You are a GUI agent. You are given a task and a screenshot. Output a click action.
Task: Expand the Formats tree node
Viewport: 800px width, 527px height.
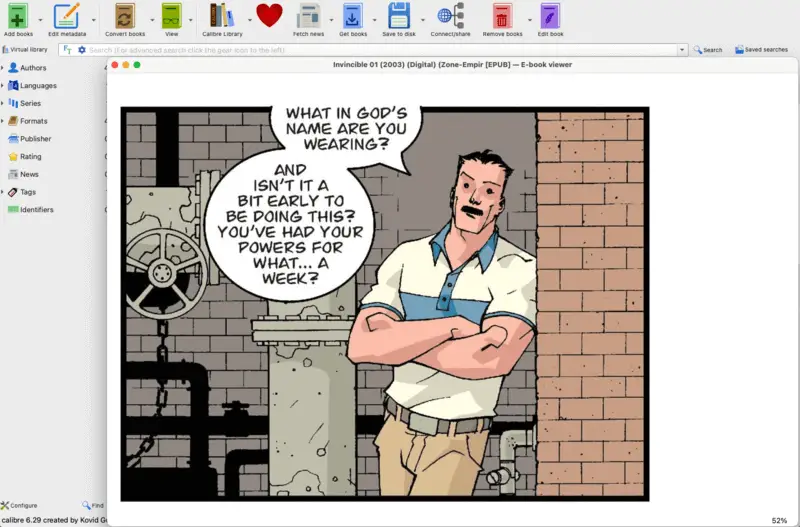pyautogui.click(x=3, y=121)
